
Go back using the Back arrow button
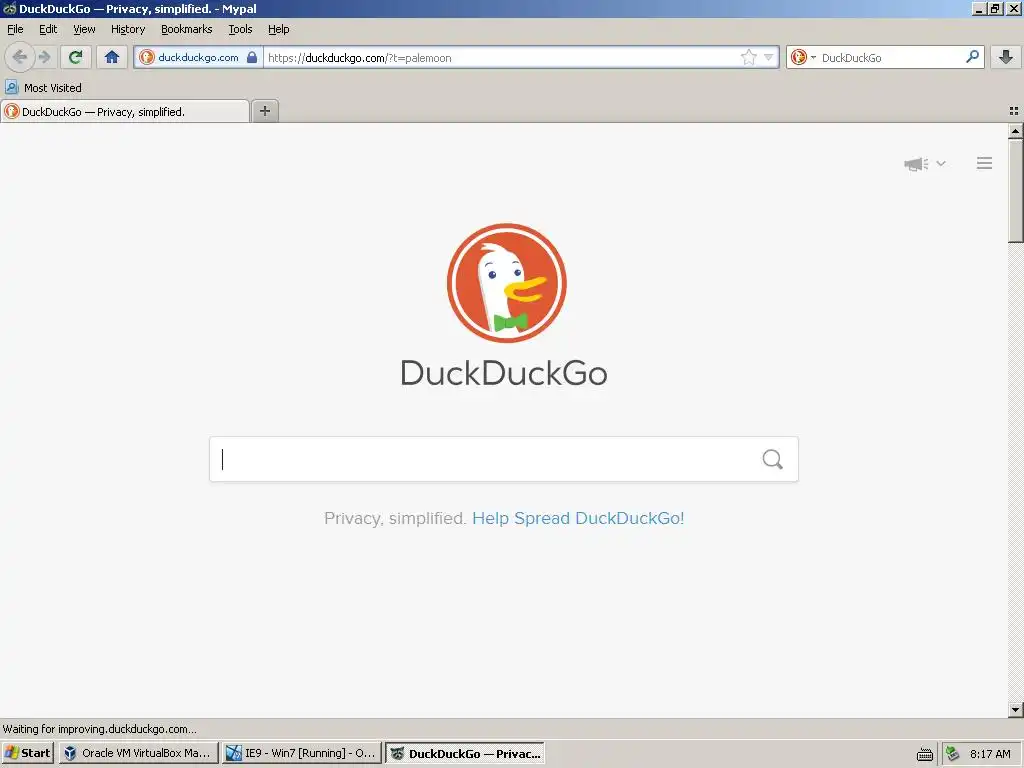pyautogui.click(x=20, y=57)
